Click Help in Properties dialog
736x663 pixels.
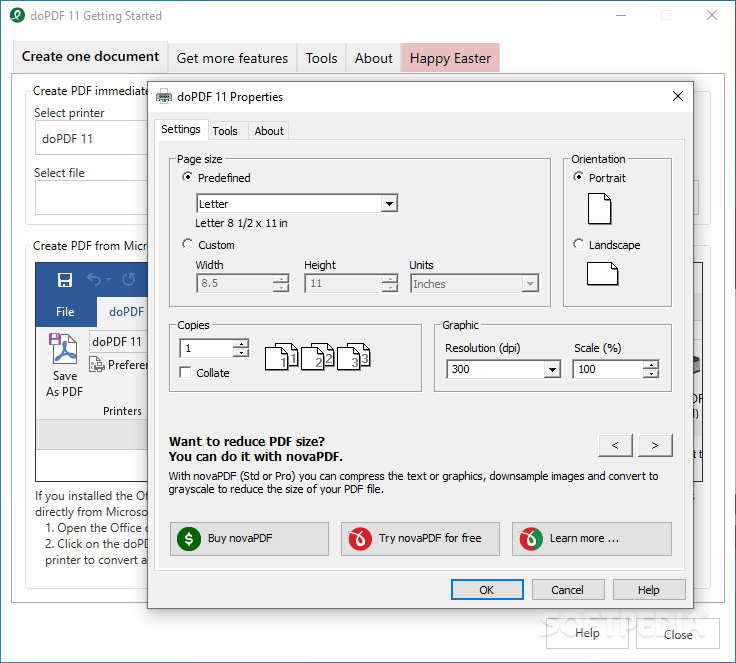pyautogui.click(x=649, y=590)
